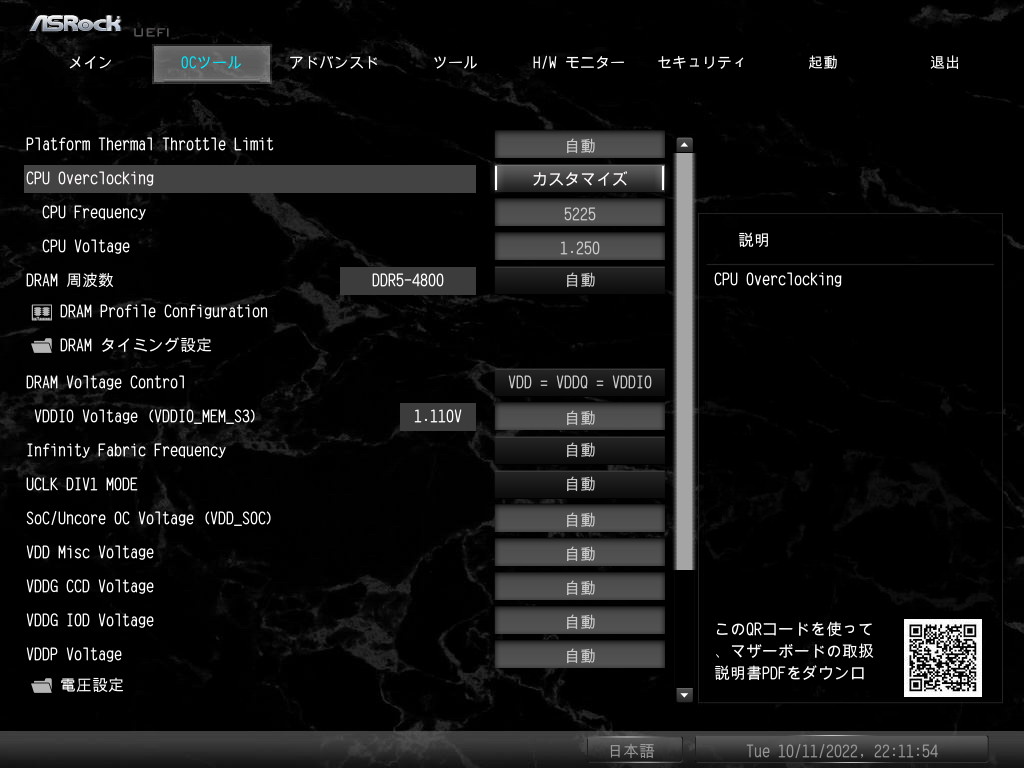Open Platform Thermal Throttle Limit 自動 dropdown
This screenshot has height=768, width=1024.
click(580, 145)
